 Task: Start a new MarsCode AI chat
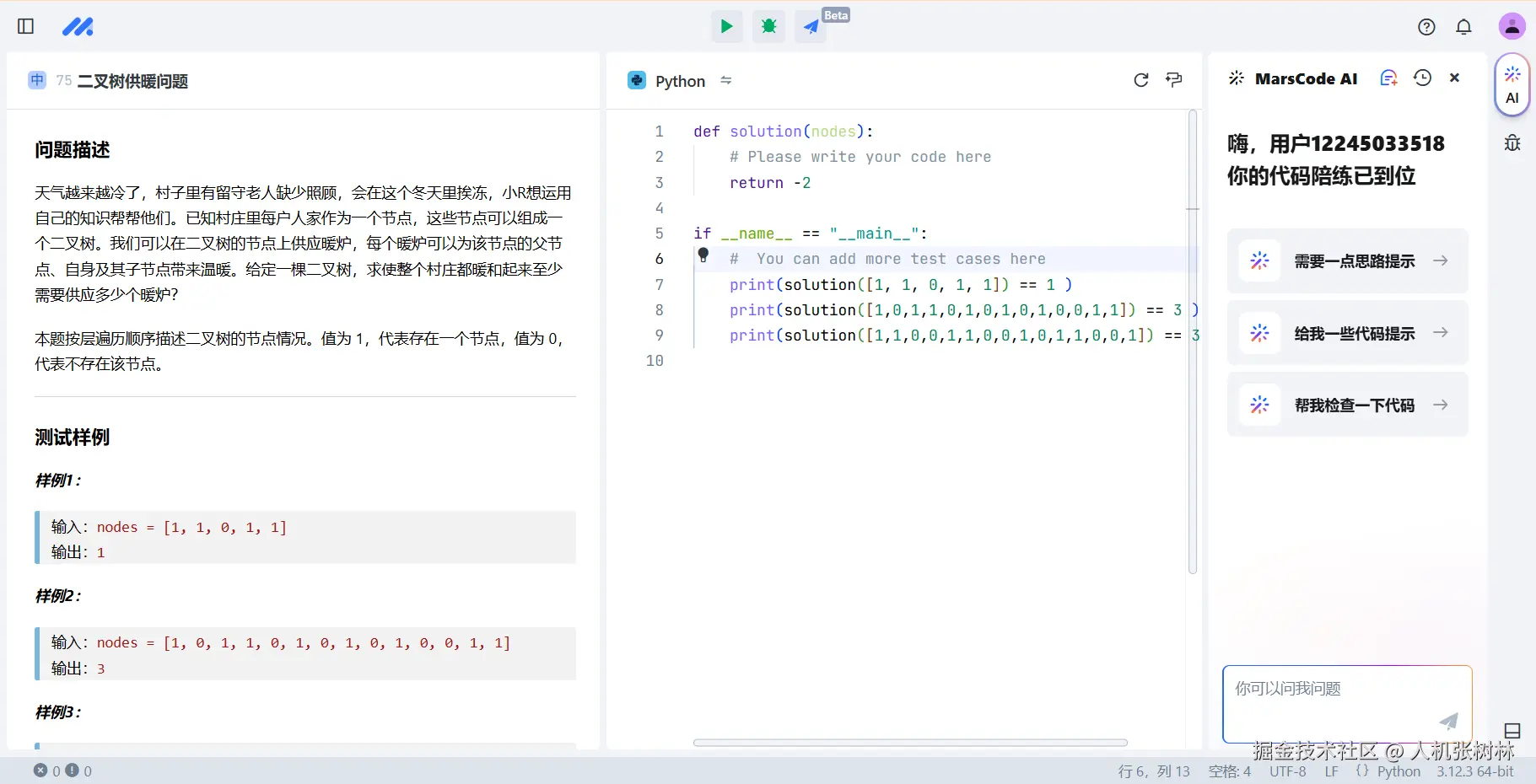click(1388, 78)
